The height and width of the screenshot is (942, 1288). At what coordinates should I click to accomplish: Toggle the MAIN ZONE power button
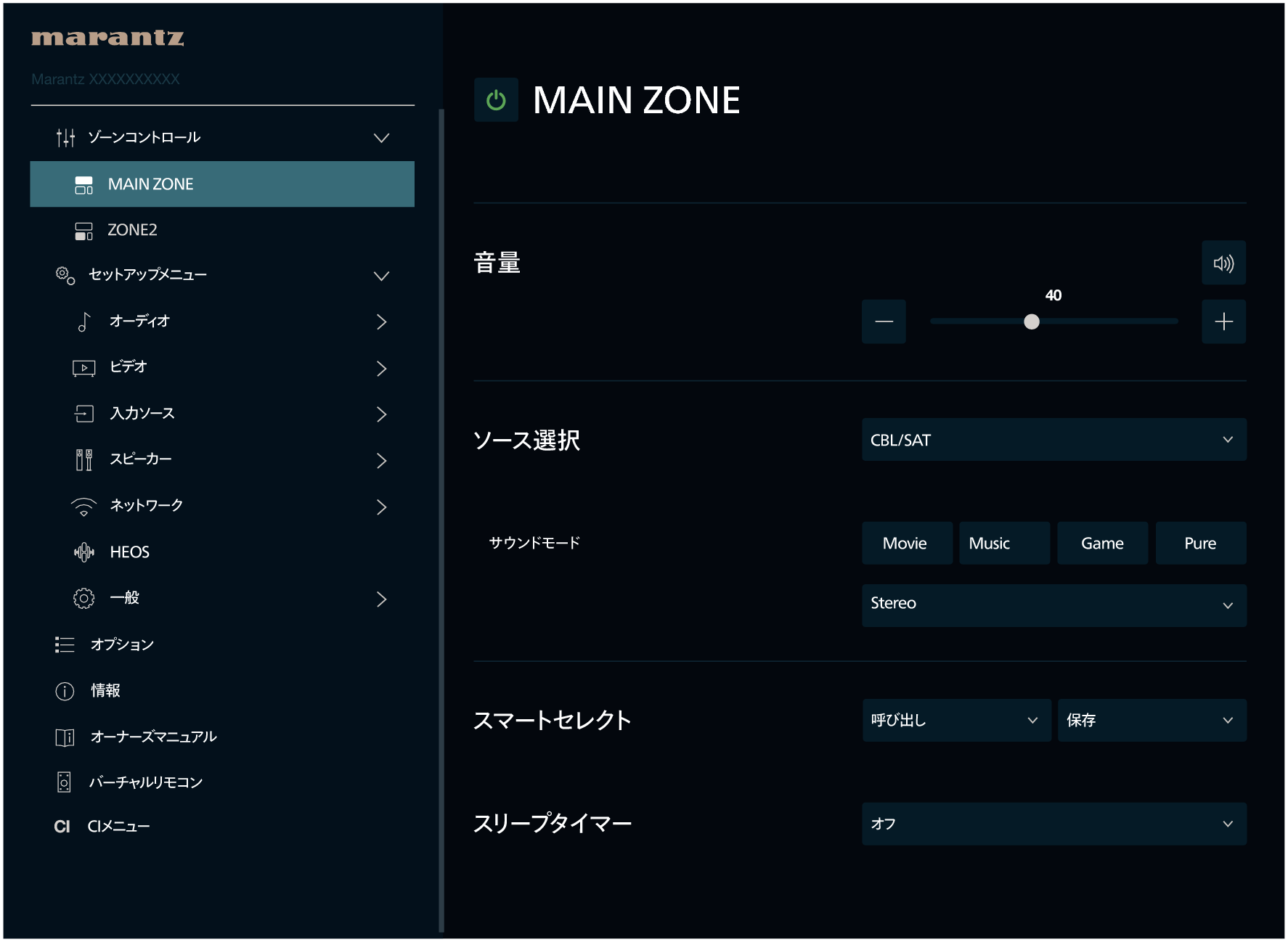point(496,99)
